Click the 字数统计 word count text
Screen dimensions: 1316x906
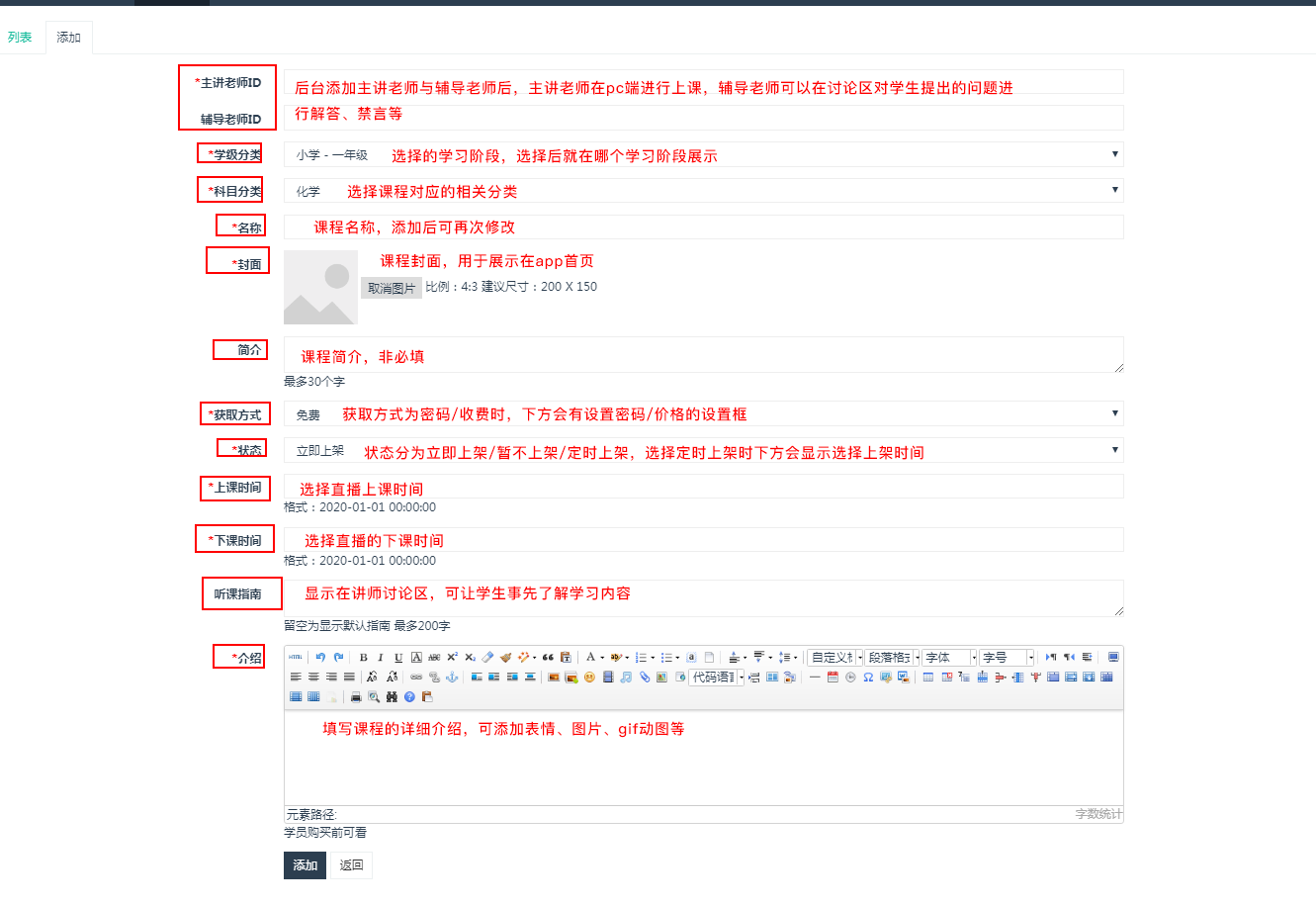coord(1098,814)
